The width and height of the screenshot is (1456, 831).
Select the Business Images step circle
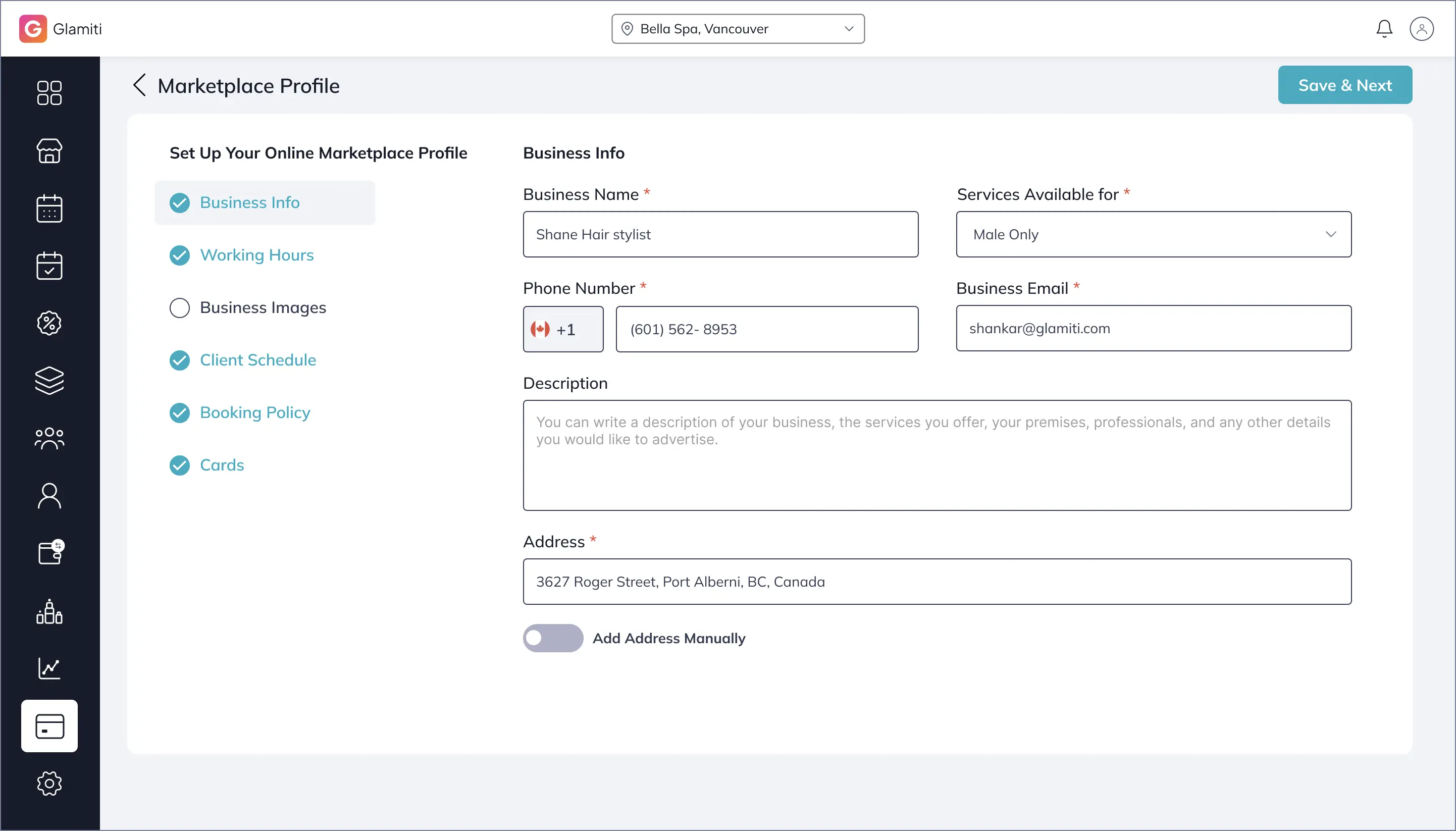coord(179,307)
